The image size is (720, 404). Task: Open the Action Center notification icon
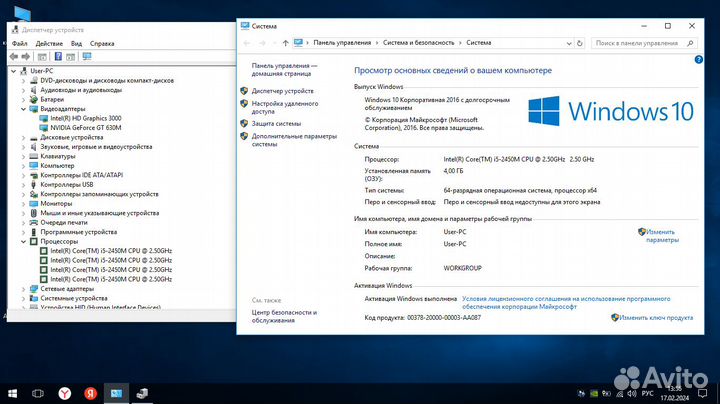[702, 393]
